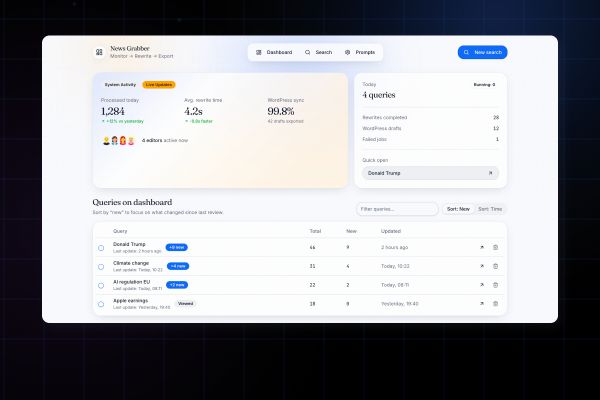
Task: Click the Queries on dashboard heading
Action: coord(132,202)
